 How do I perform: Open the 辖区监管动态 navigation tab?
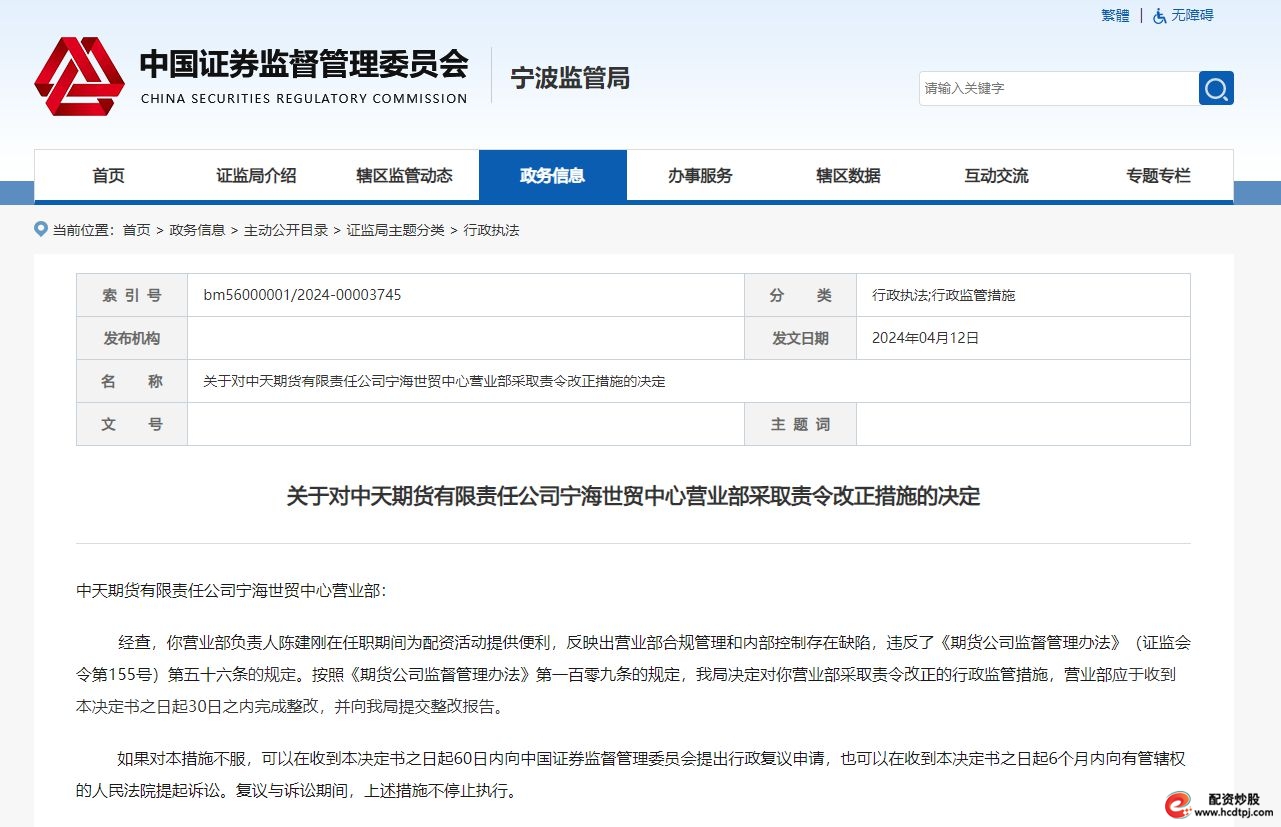coord(404,176)
